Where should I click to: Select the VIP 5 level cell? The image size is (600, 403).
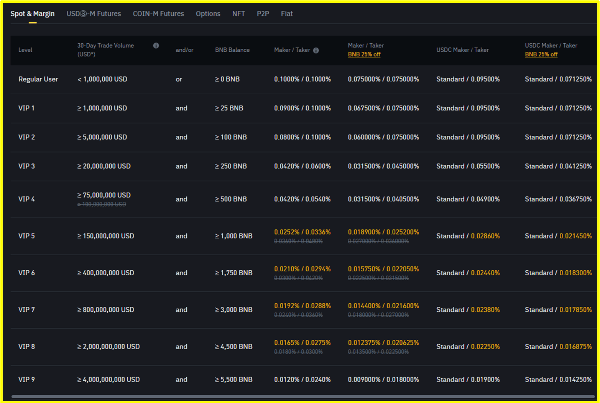(26, 236)
